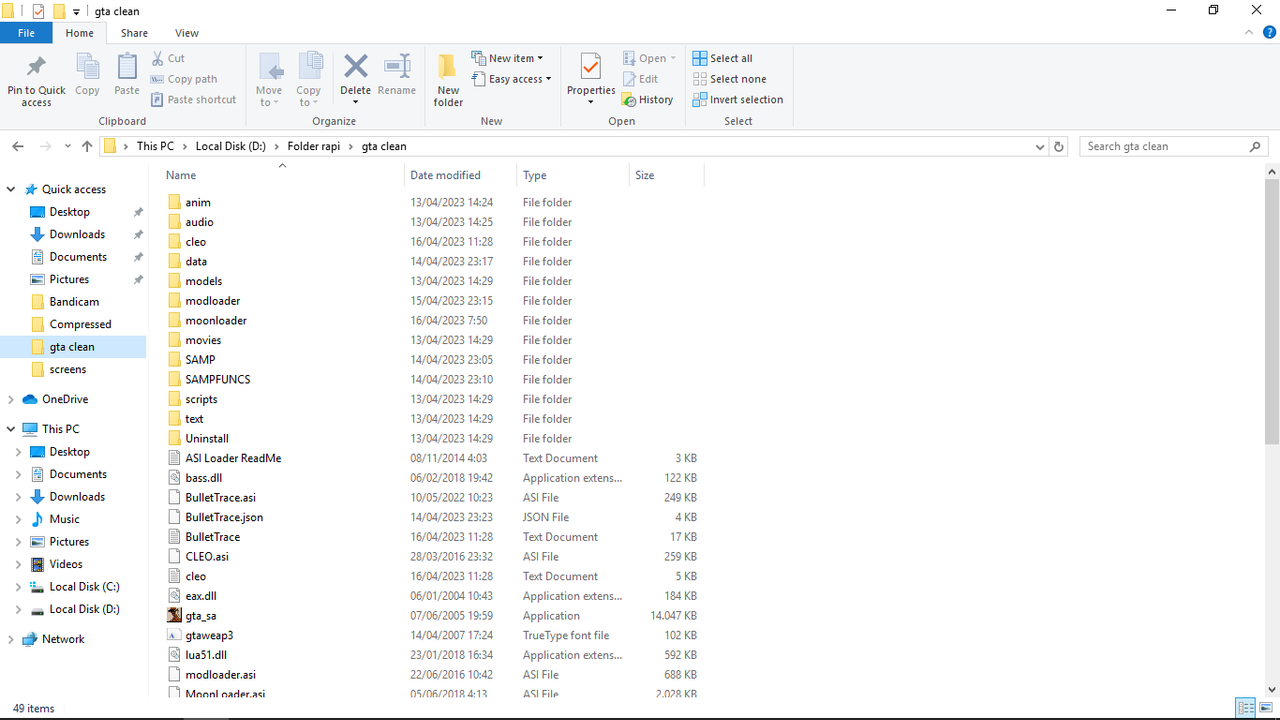Switch to large thumbnails view in the status bar
The height and width of the screenshot is (720, 1280).
(x=1266, y=708)
